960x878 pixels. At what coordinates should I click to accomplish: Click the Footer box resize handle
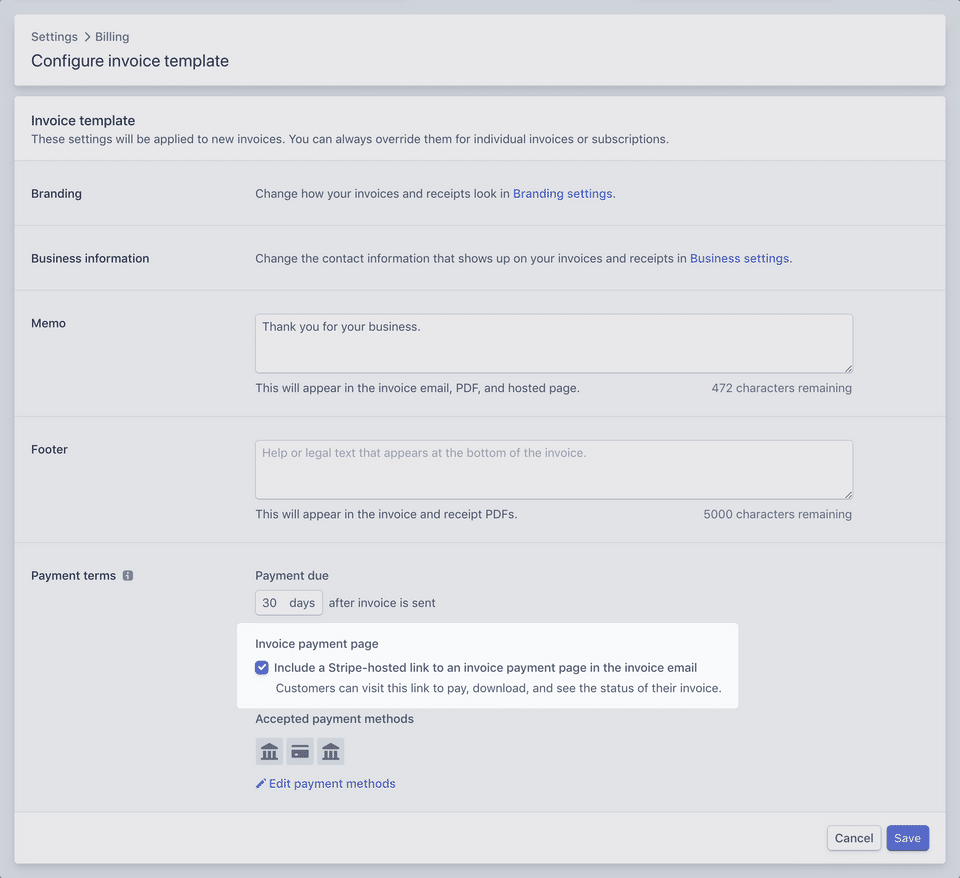pyautogui.click(x=848, y=494)
